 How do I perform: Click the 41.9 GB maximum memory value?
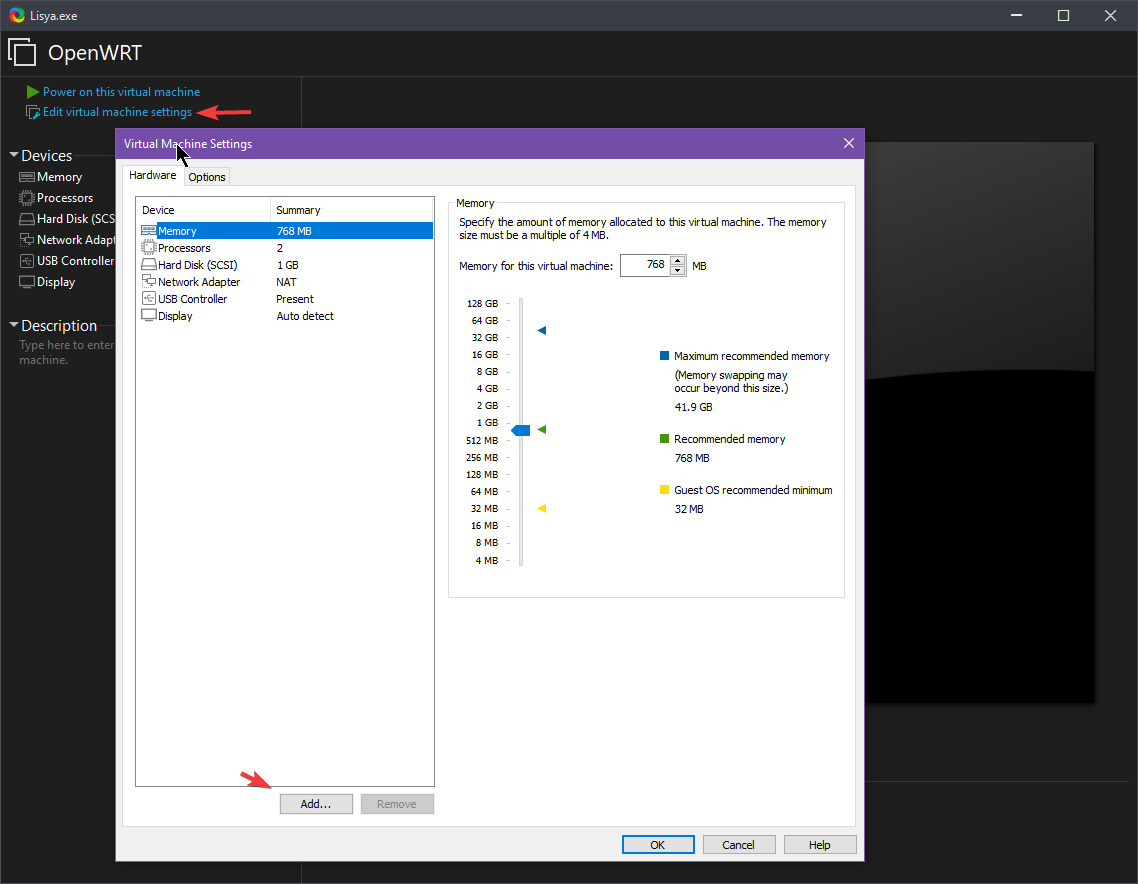tap(694, 407)
